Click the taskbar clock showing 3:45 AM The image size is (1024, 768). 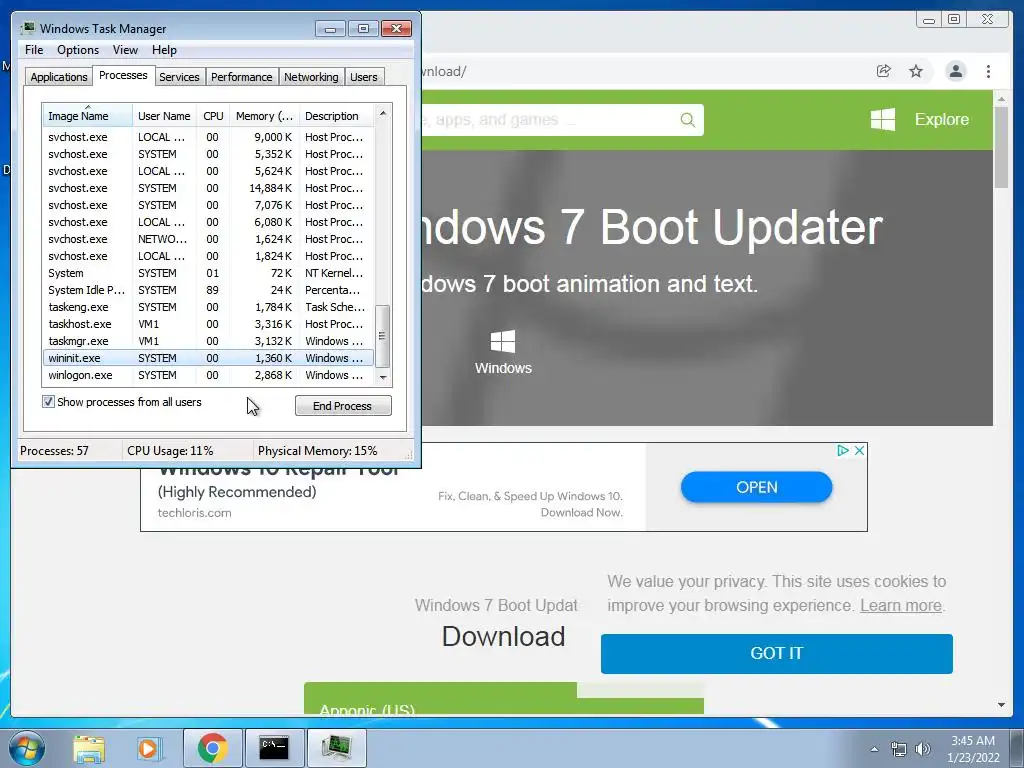[973, 749]
